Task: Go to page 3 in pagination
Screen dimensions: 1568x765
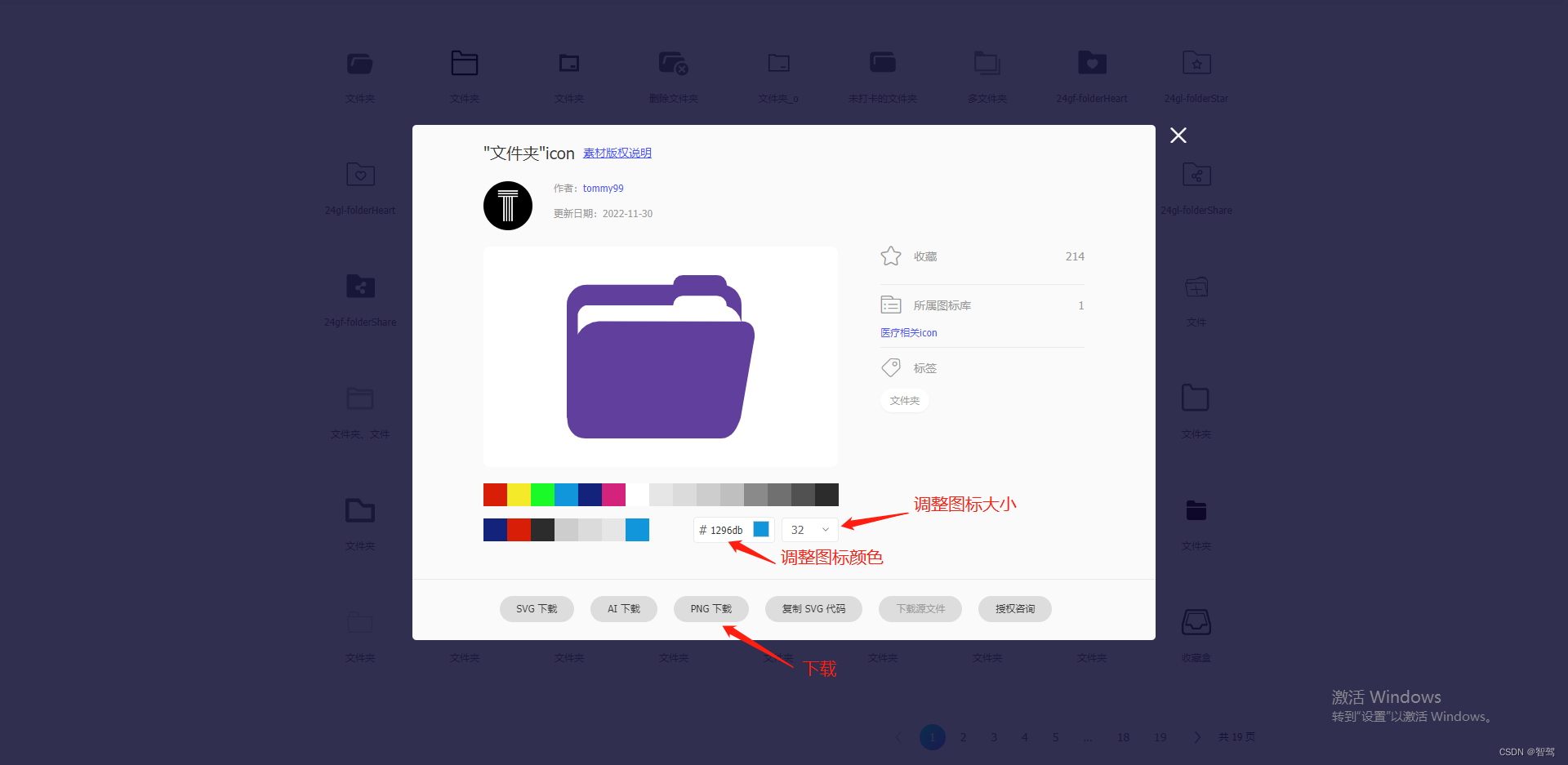Action: tap(994, 737)
